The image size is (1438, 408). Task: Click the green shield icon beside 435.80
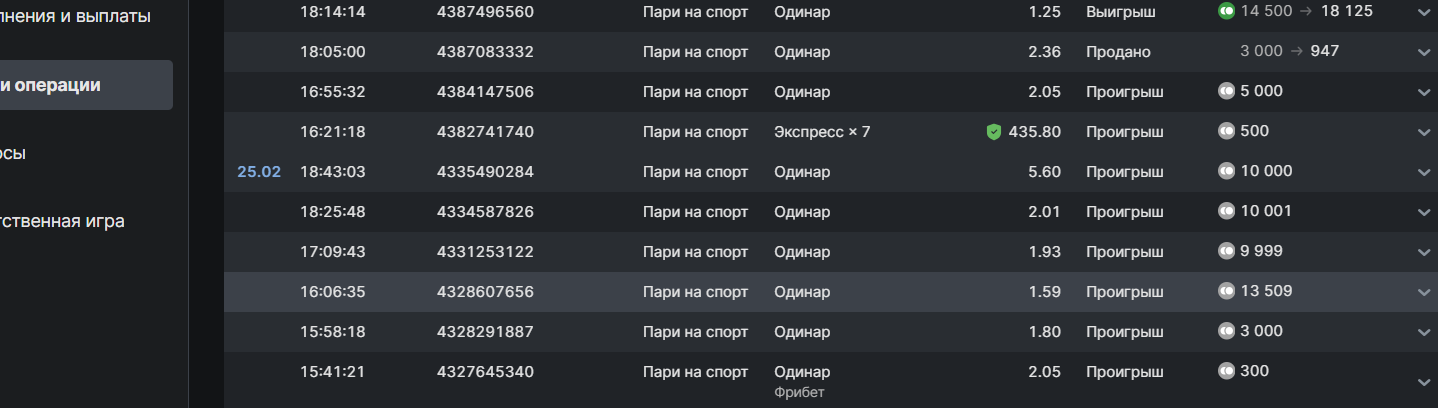(993, 132)
